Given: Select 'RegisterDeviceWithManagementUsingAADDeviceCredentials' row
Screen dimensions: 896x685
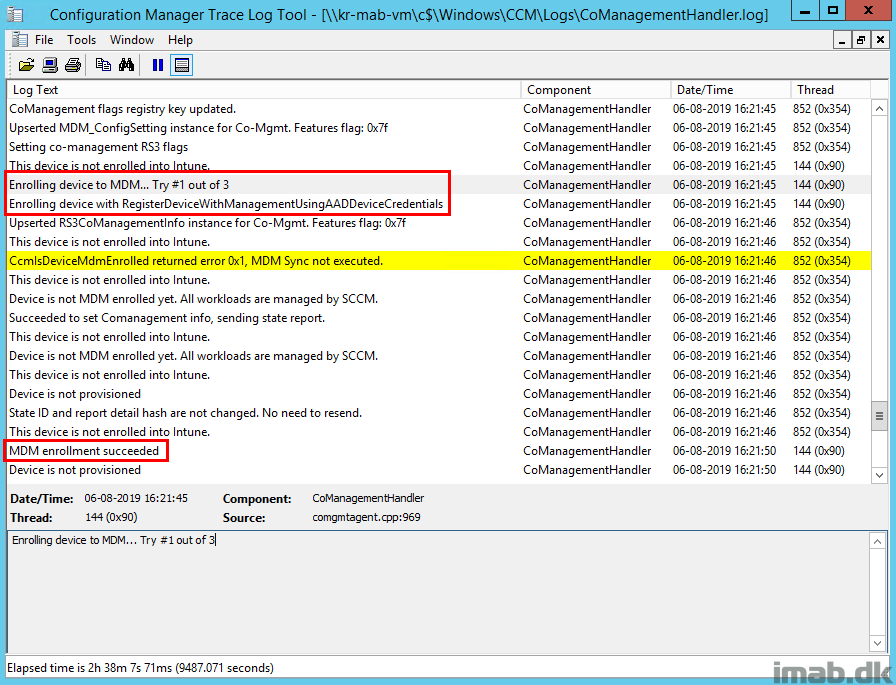Looking at the screenshot, I should [x=439, y=204].
